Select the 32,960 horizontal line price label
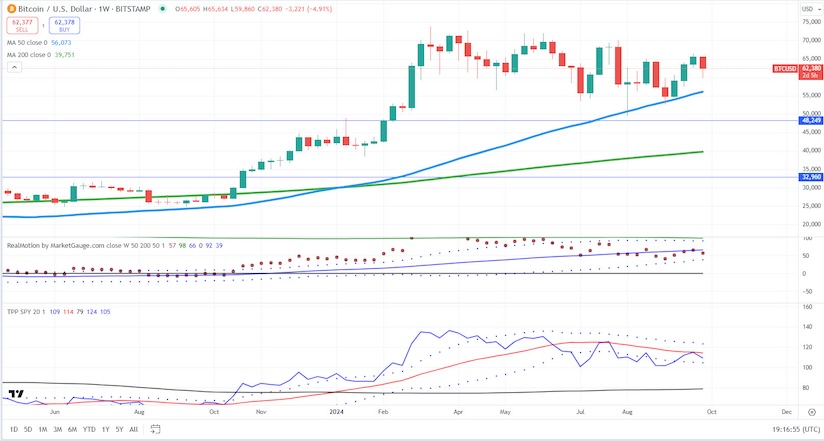The image size is (824, 441). point(811,177)
